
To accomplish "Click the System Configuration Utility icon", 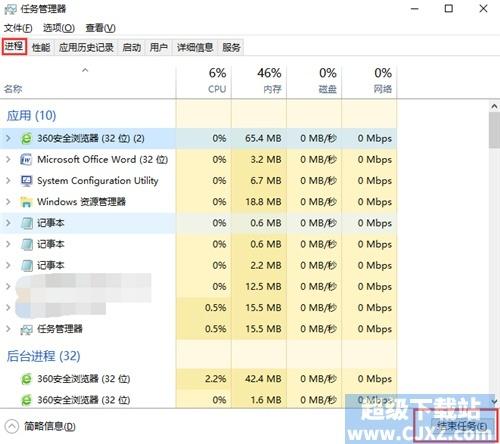I will pyautogui.click(x=26, y=181).
